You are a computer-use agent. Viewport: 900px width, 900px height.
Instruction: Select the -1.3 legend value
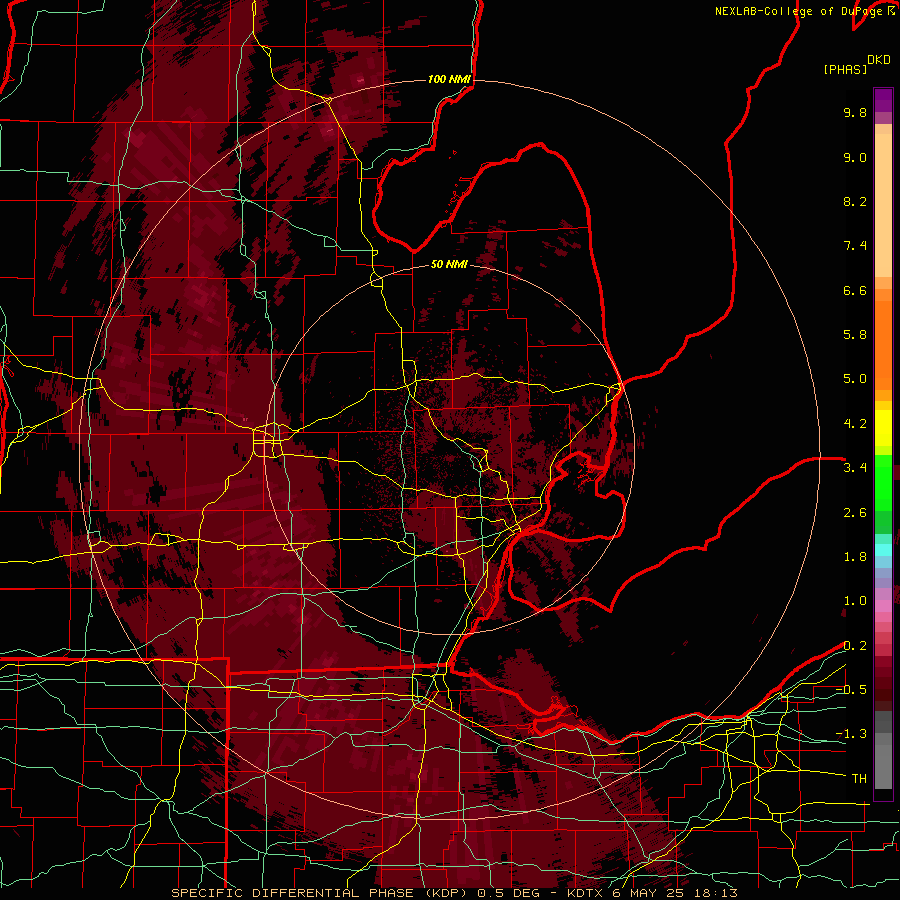pos(851,734)
